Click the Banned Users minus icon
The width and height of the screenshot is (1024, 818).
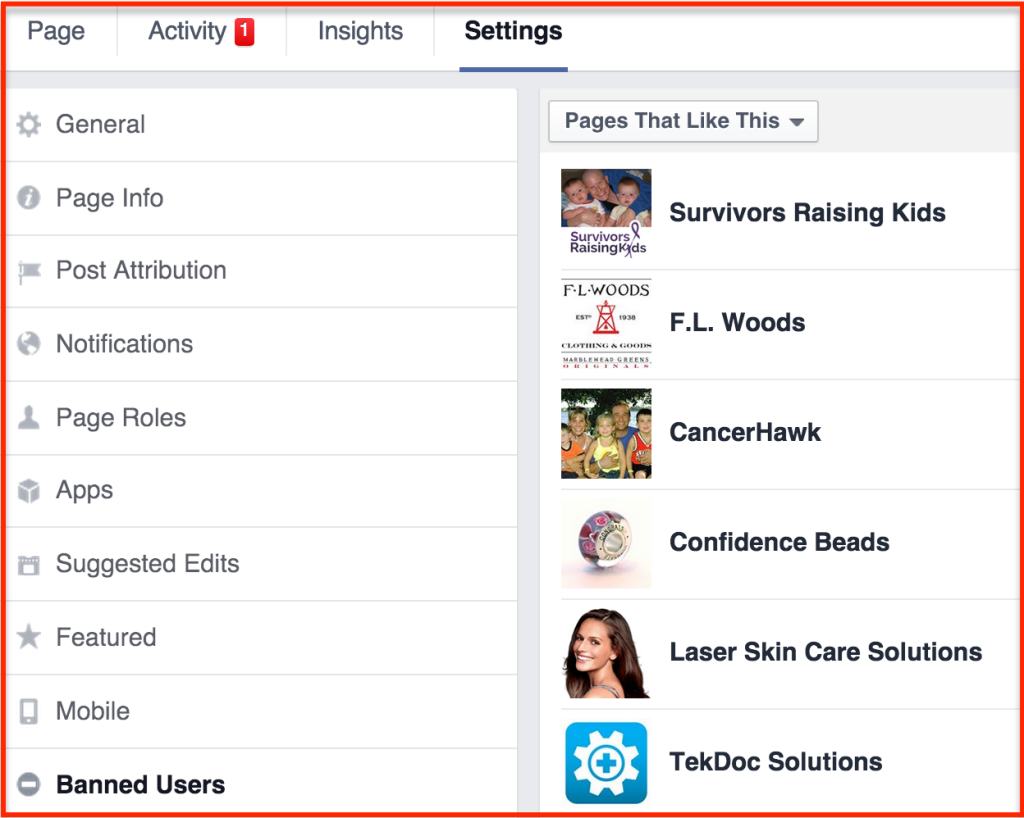pyautogui.click(x=29, y=784)
